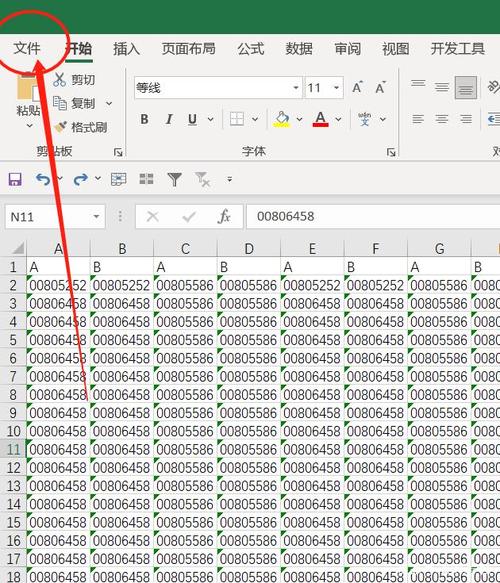The image size is (500, 583).
Task: Switch to the 审阅 tab
Action: coord(348,49)
